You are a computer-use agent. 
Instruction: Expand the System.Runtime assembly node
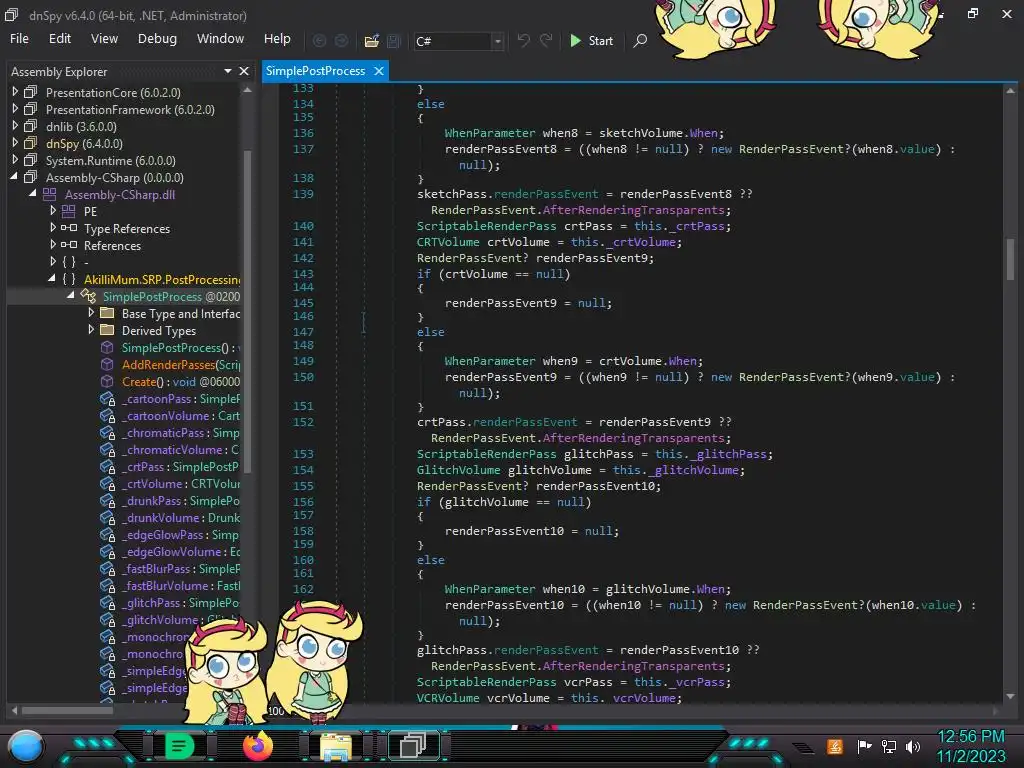(x=15, y=160)
